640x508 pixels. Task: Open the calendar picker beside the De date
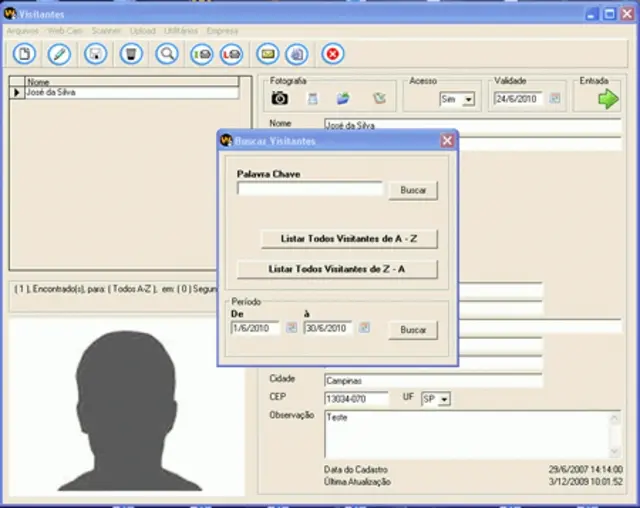click(x=291, y=327)
